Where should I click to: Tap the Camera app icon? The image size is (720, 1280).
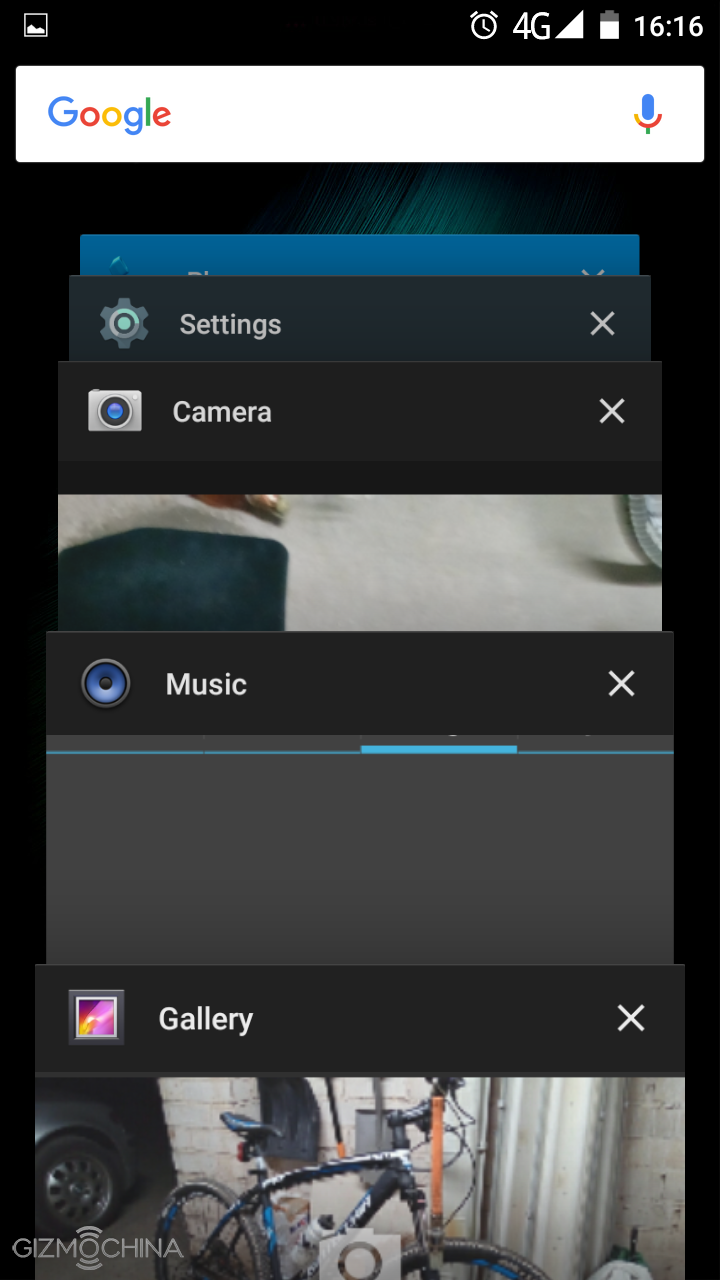[115, 411]
